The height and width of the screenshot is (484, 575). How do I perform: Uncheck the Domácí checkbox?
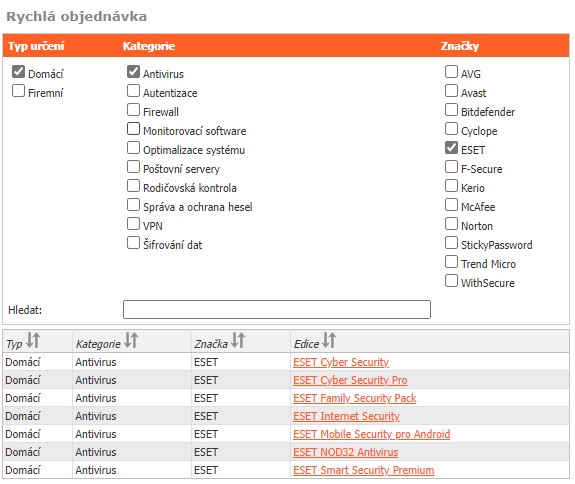18,72
